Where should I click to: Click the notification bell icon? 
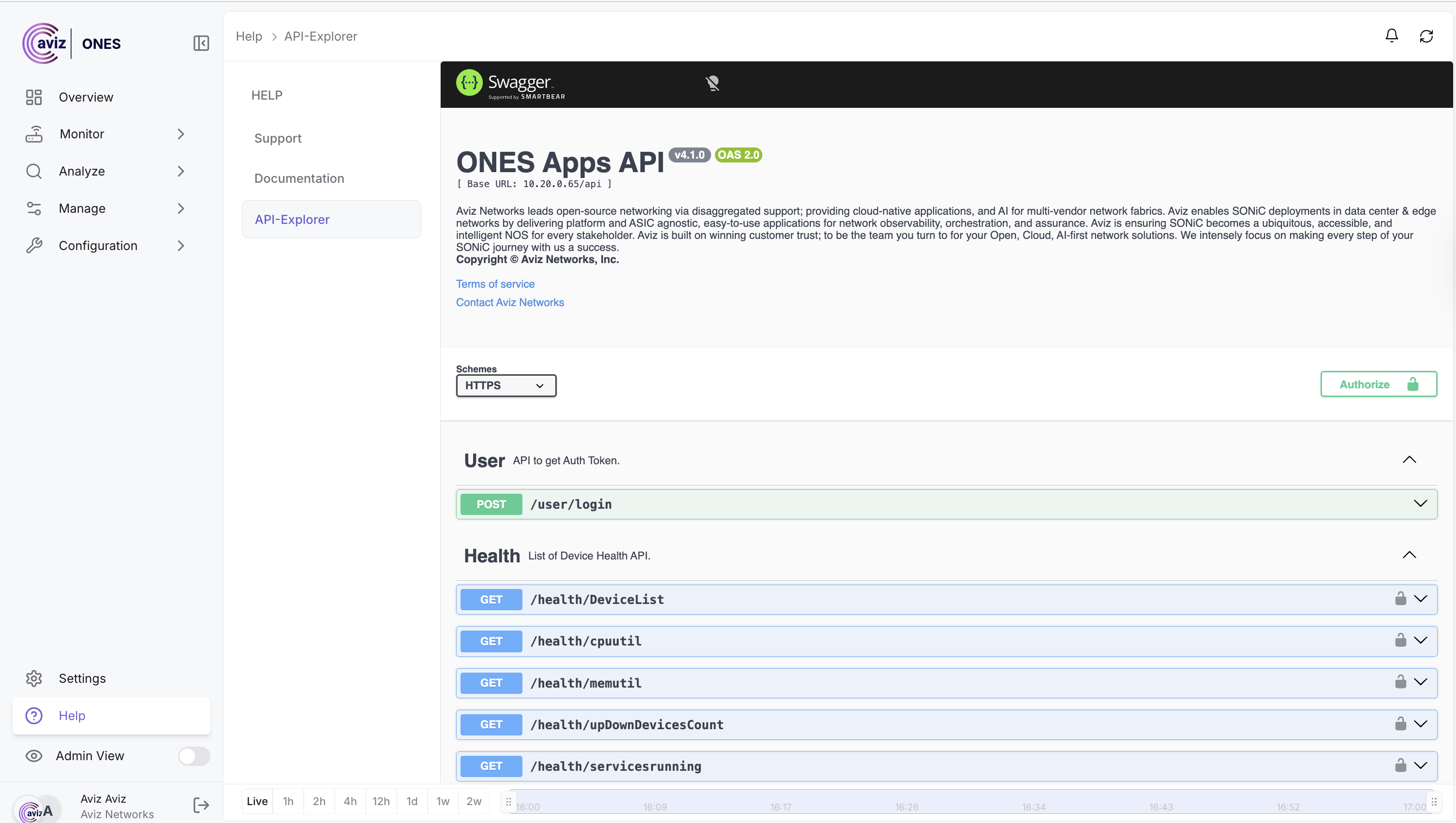(1391, 36)
